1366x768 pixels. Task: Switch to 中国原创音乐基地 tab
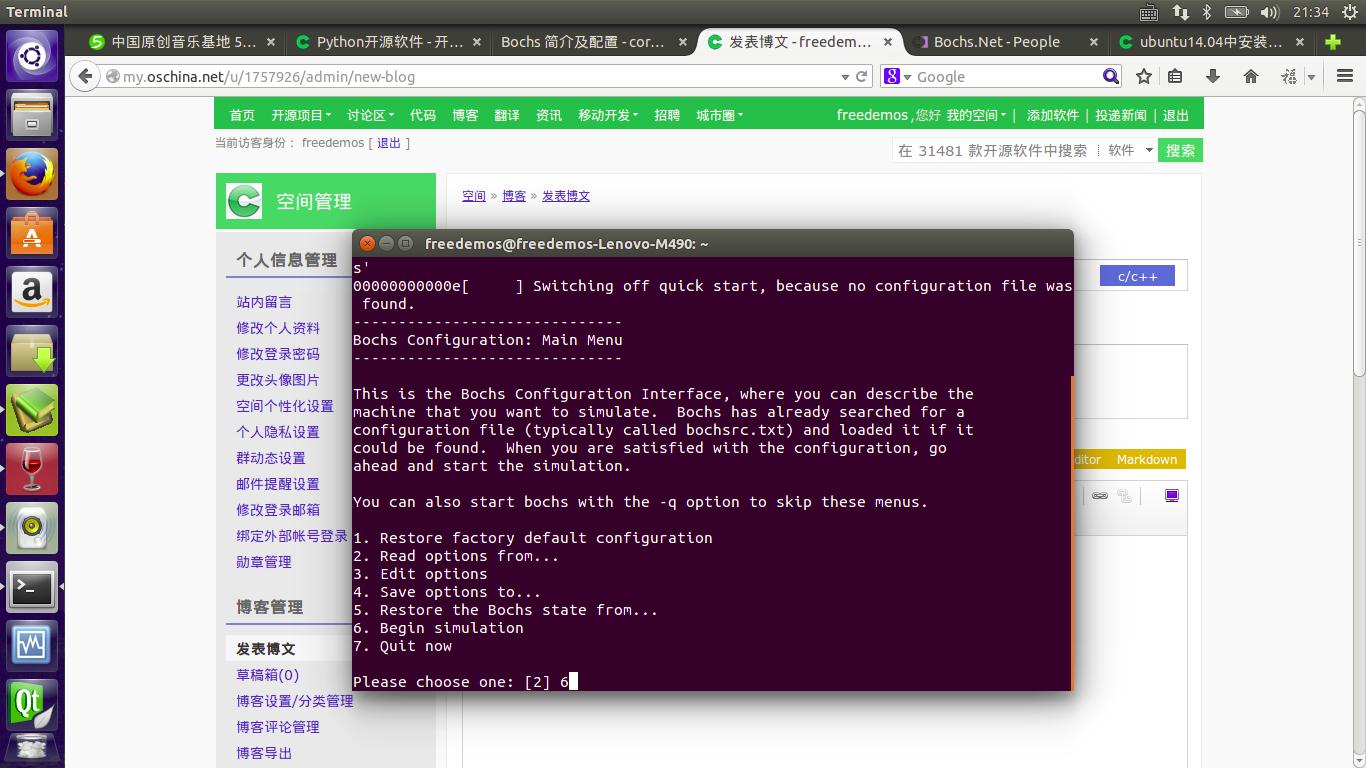click(x=183, y=42)
